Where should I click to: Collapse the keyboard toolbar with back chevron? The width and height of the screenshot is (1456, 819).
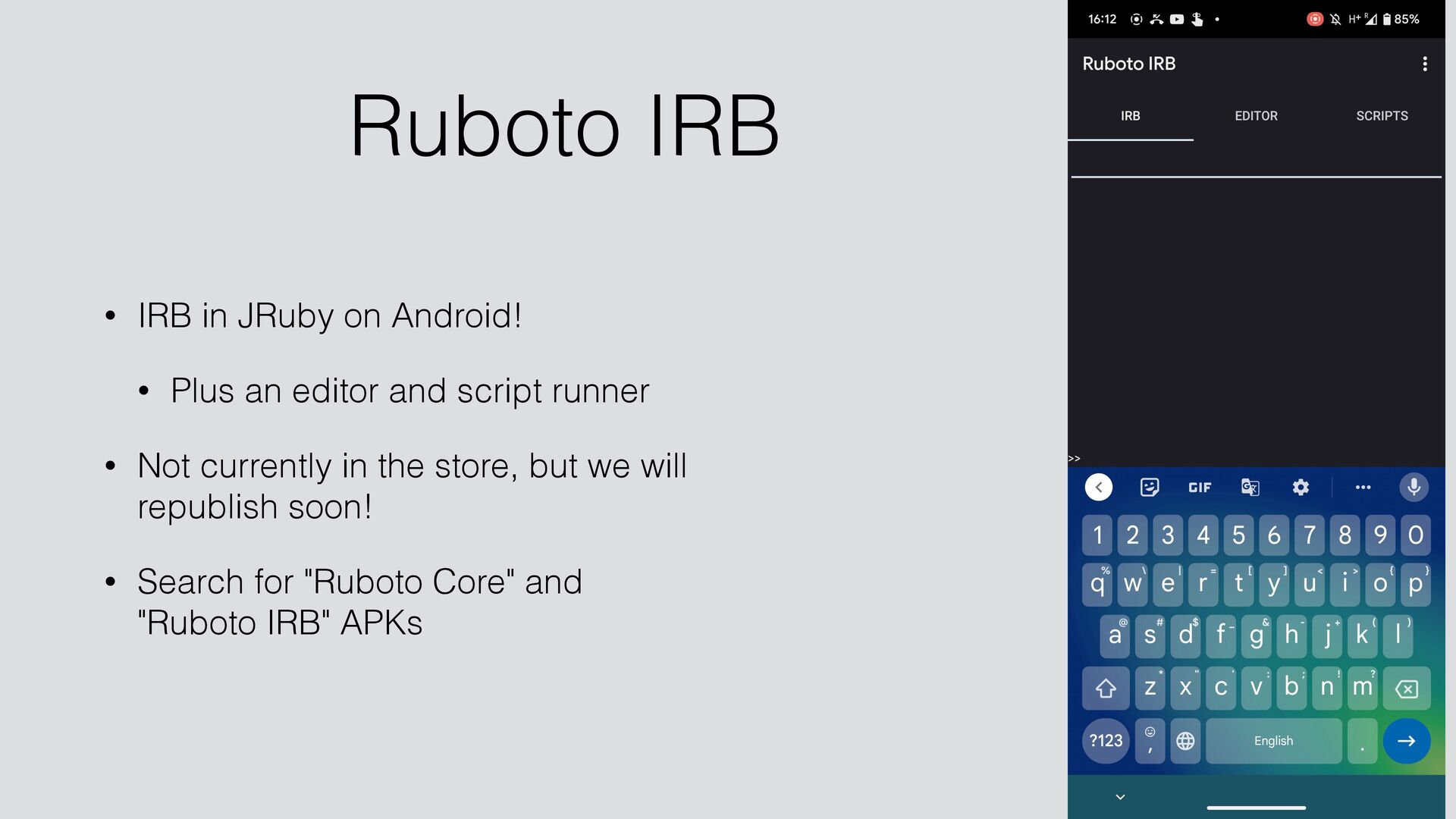1099,487
